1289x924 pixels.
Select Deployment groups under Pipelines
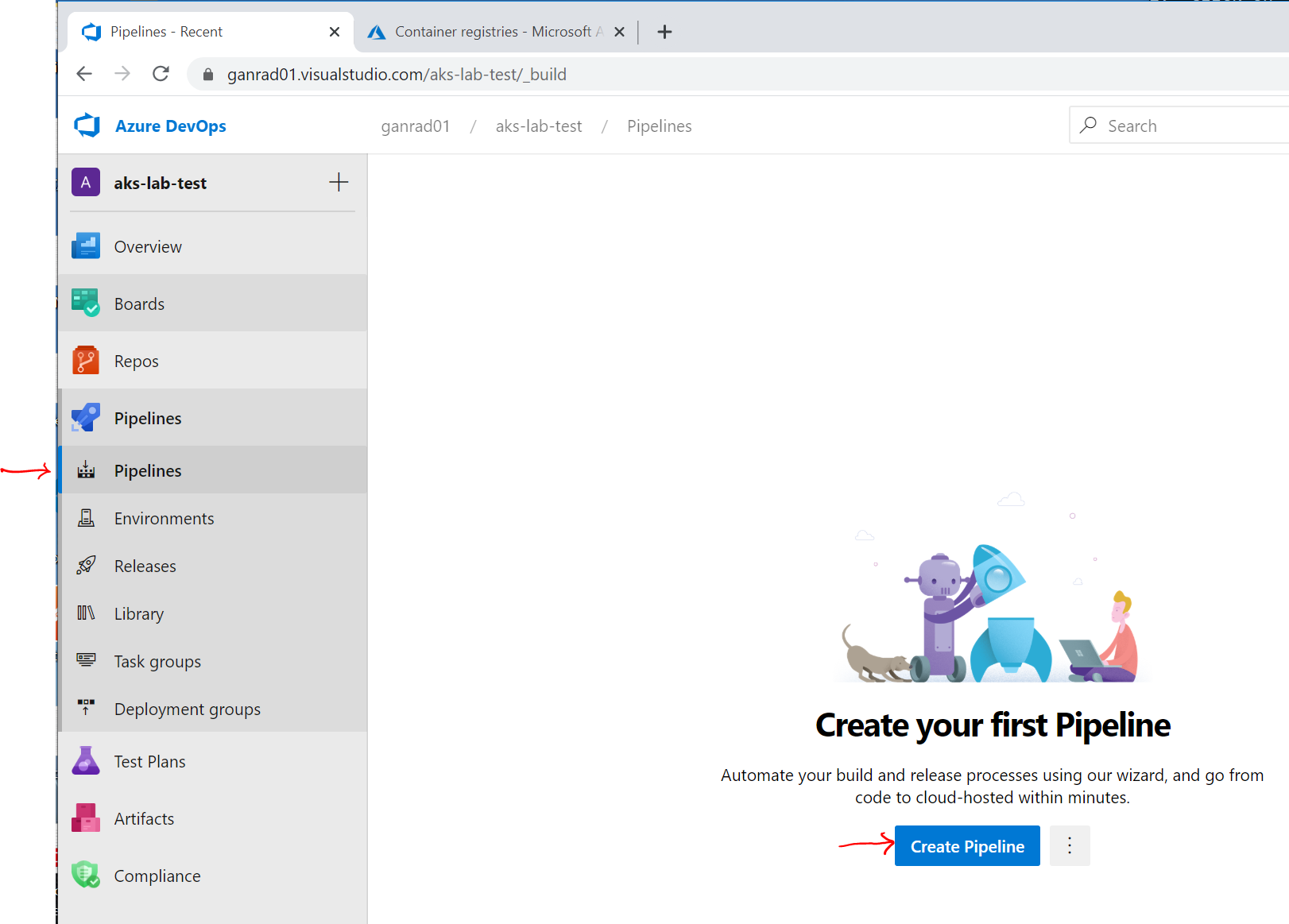(x=212, y=709)
